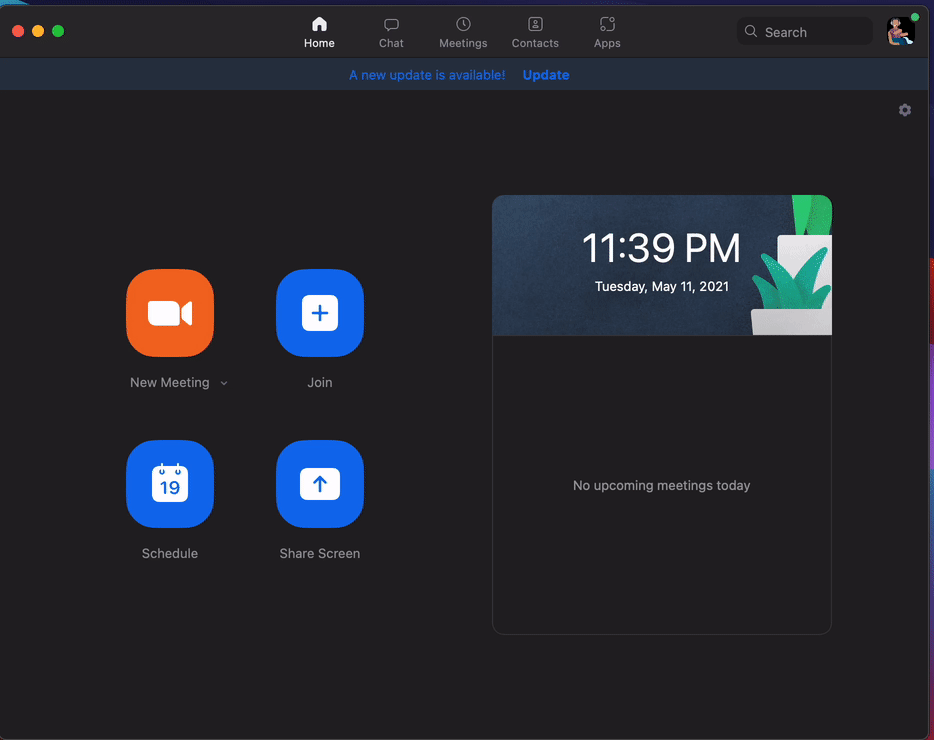934x740 pixels.
Task: Click the blue Join plus icon
Action: [320, 313]
